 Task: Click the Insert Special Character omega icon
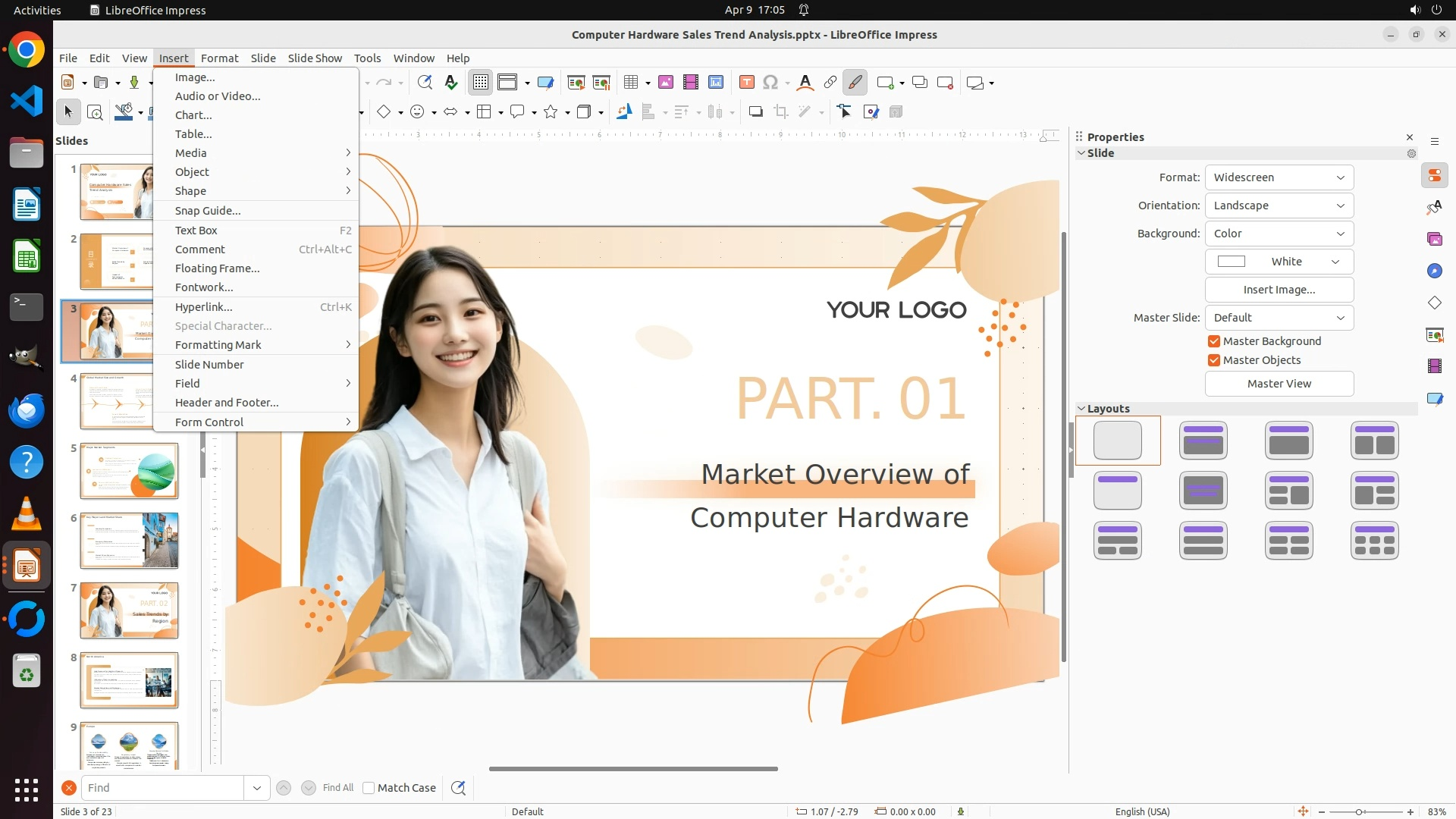point(770,83)
